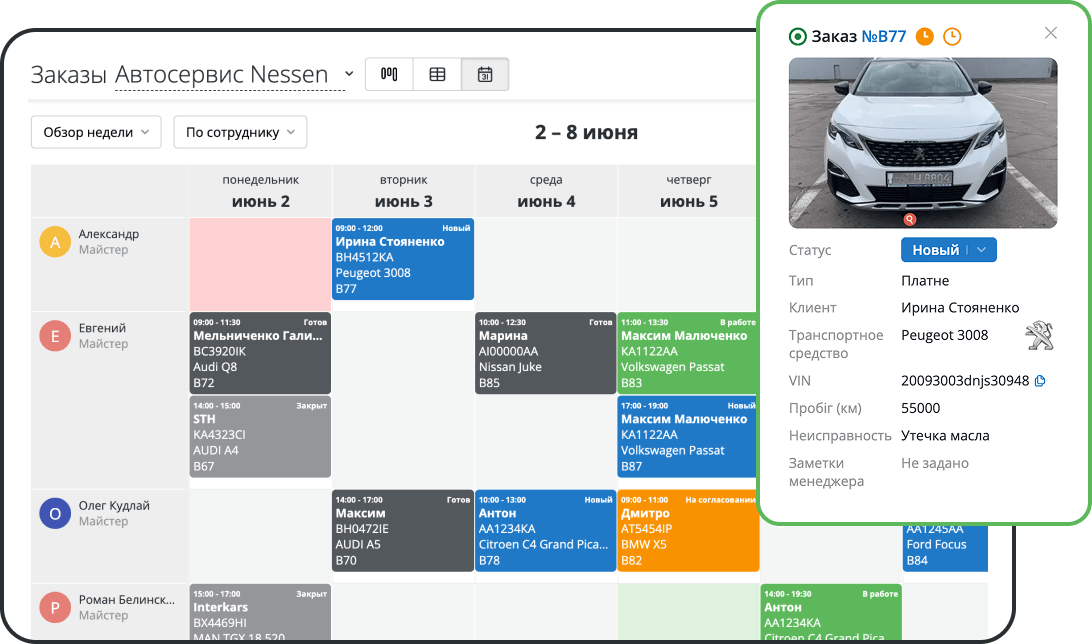Image resolution: width=1092 pixels, height=644 pixels.
Task: Select employee Олег Кудлай avatar
Action: click(x=54, y=514)
